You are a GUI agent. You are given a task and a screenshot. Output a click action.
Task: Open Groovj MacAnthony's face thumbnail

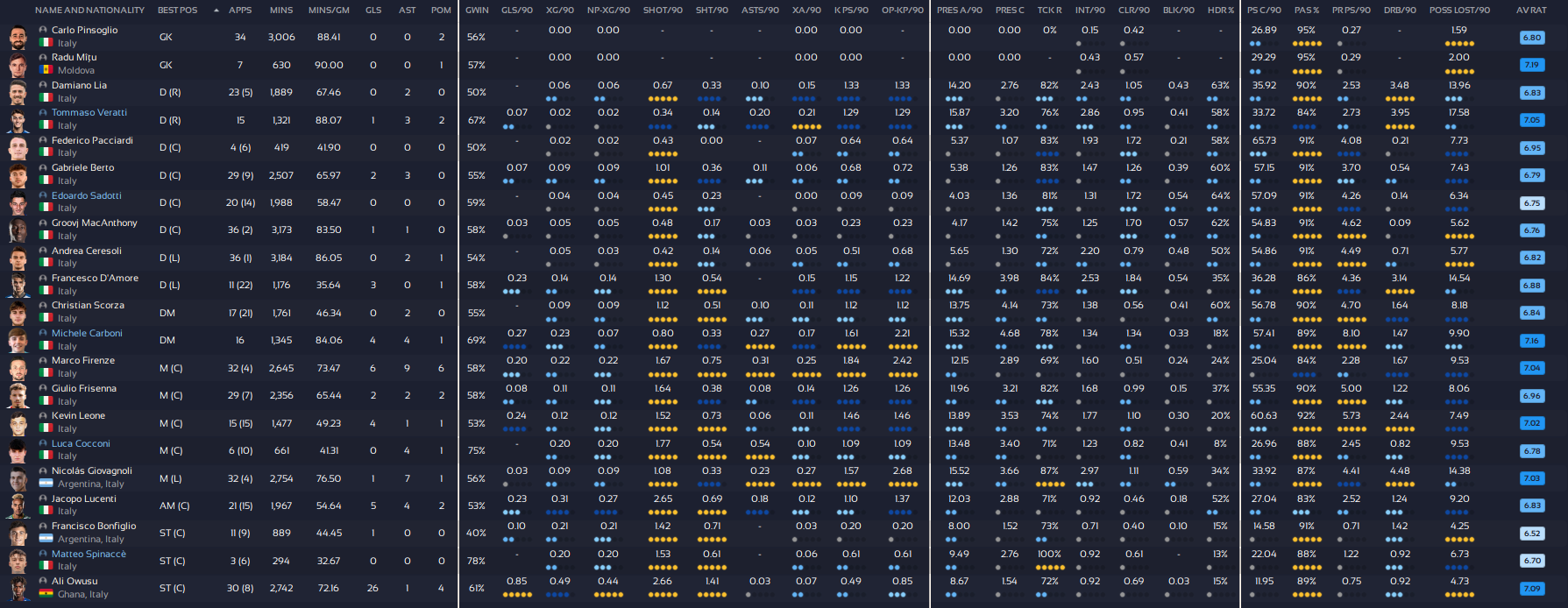coord(18,230)
